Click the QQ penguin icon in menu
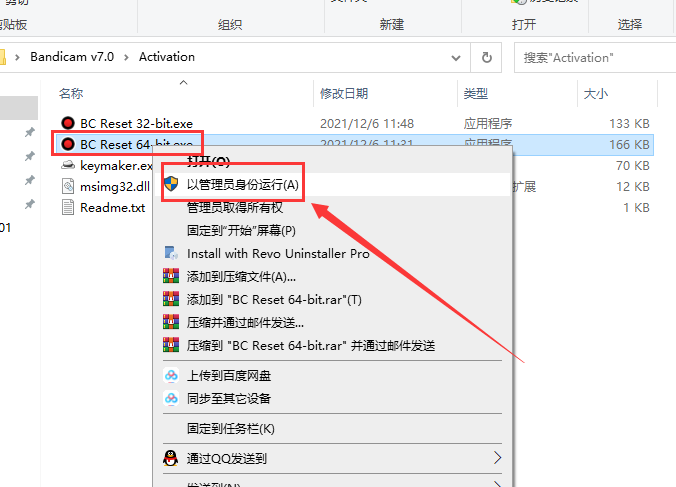 pos(170,459)
